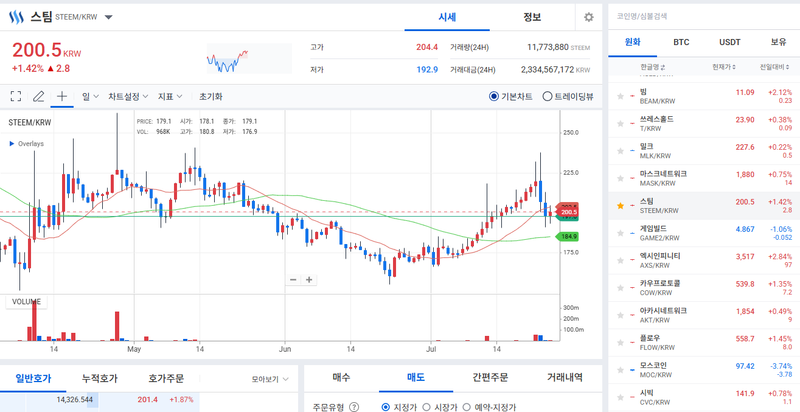This screenshot has width=800, height=412.
Task: Sort coin list by 현재가
Action: coord(724,67)
